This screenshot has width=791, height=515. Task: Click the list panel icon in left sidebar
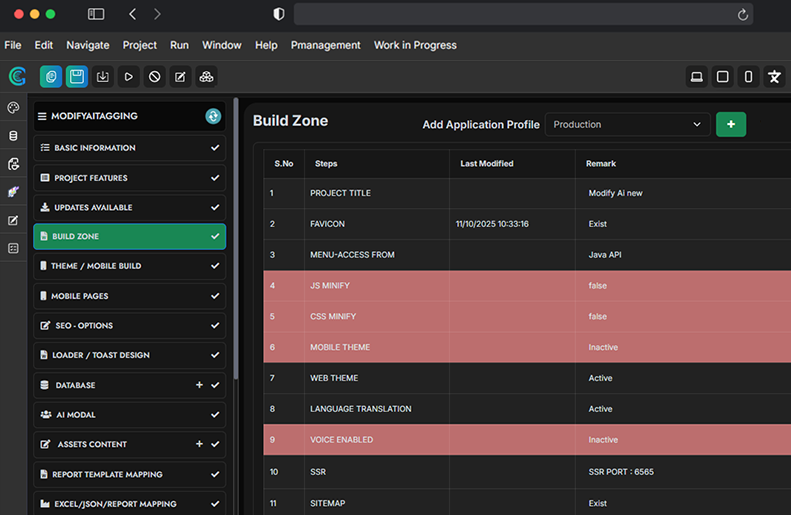point(13,248)
